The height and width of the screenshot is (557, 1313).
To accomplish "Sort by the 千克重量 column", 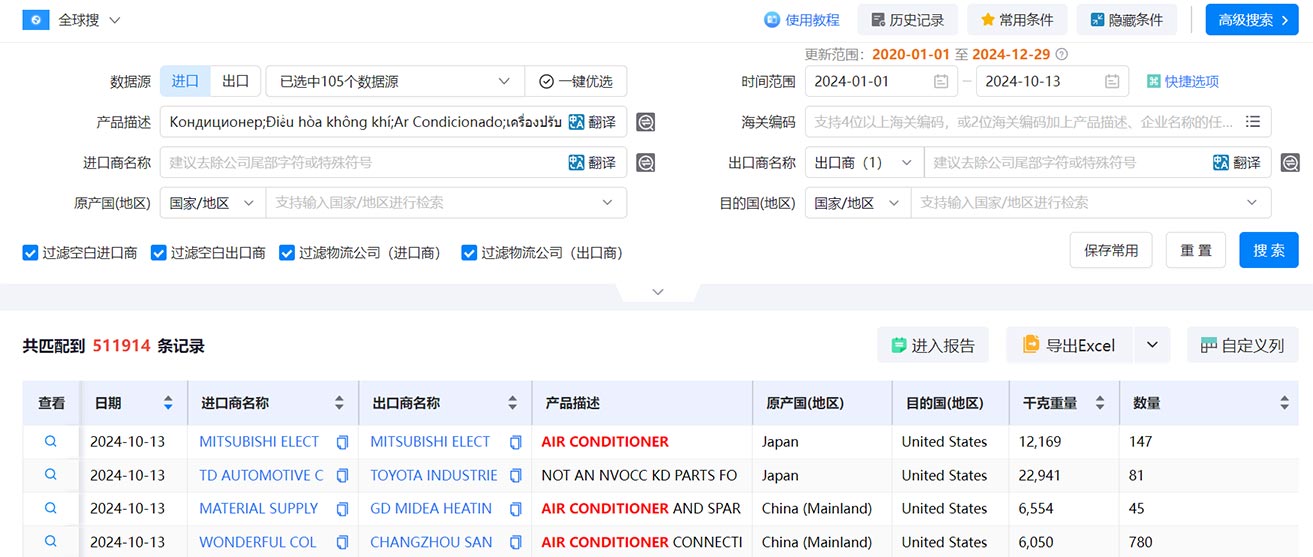I will click(x=1099, y=403).
